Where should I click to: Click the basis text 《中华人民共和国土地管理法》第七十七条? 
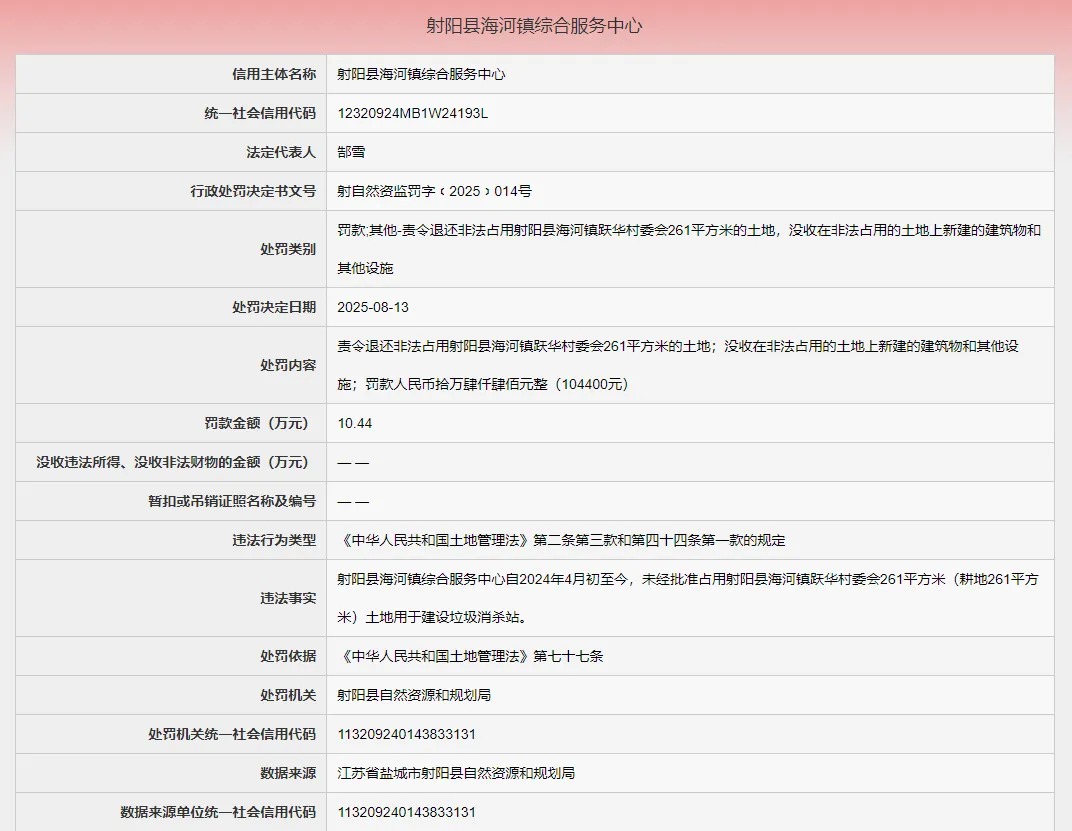pyautogui.click(x=471, y=657)
